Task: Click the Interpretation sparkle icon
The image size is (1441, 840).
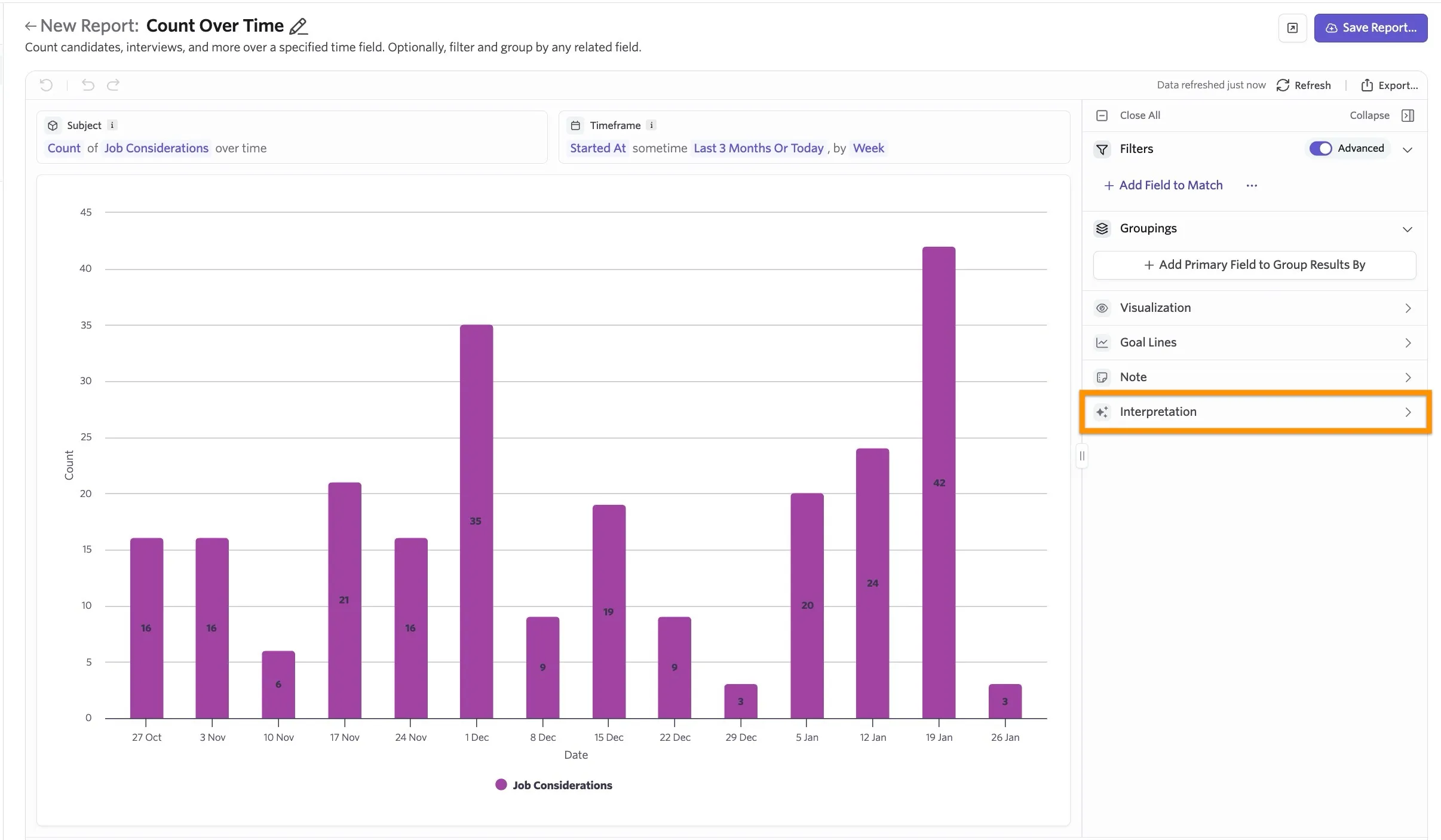Action: point(1102,412)
